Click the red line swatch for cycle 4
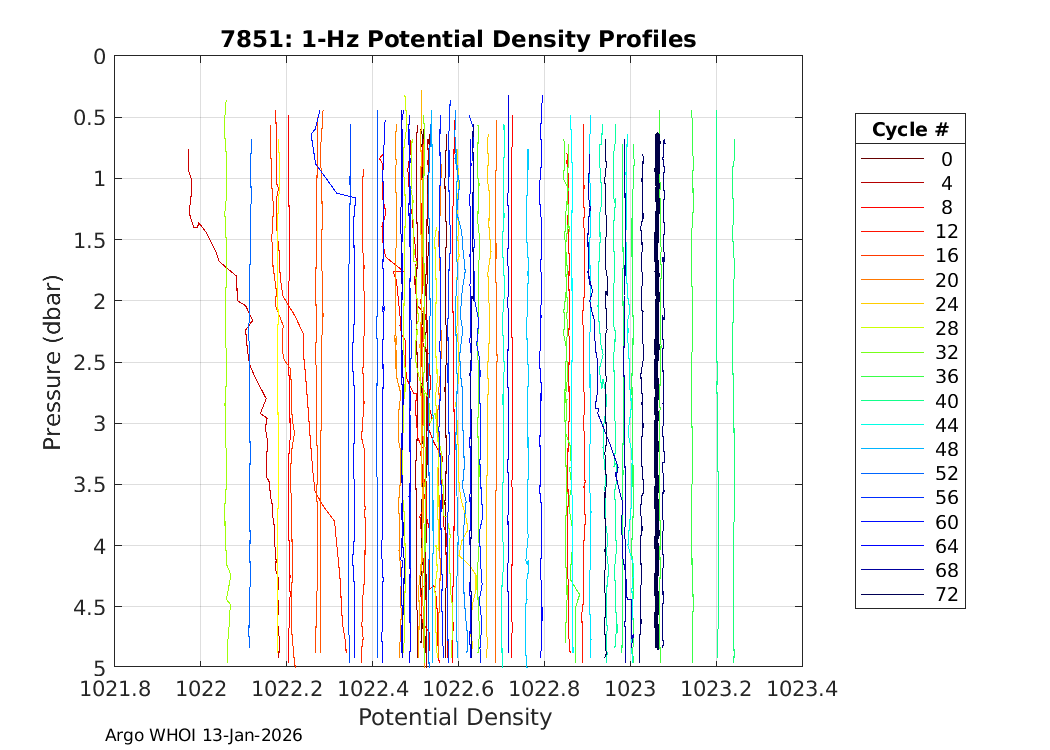This screenshot has width=1050, height=750. click(x=892, y=183)
